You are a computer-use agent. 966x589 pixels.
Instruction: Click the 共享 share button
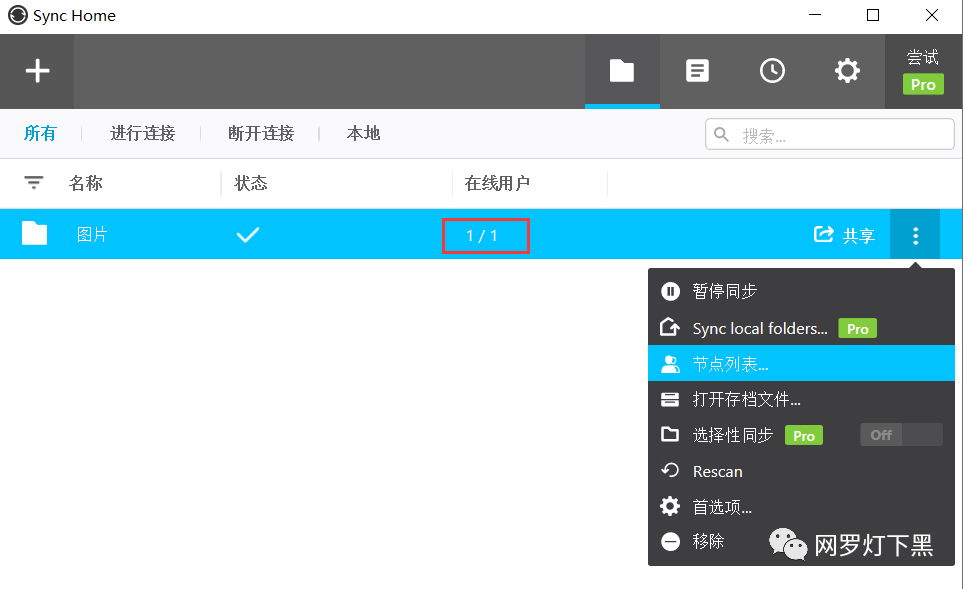845,235
